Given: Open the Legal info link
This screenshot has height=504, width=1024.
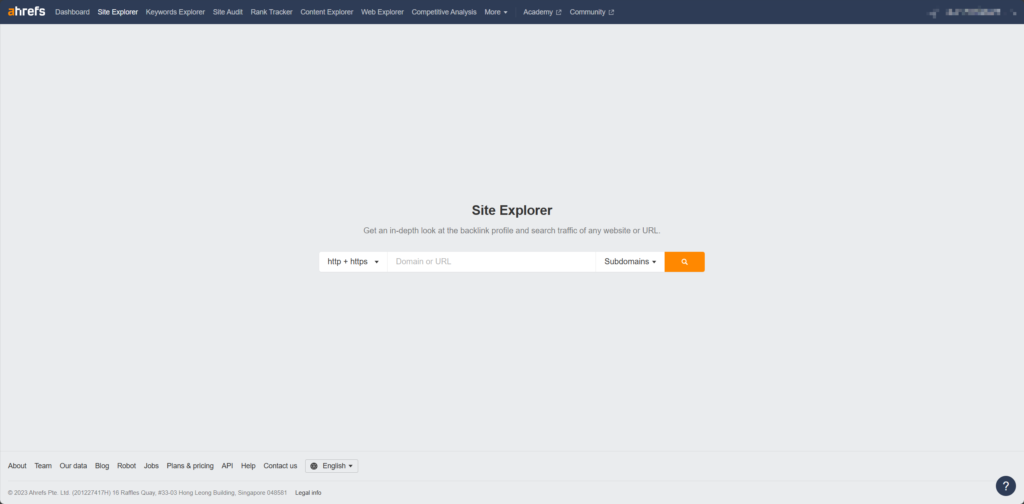Looking at the screenshot, I should [x=308, y=493].
